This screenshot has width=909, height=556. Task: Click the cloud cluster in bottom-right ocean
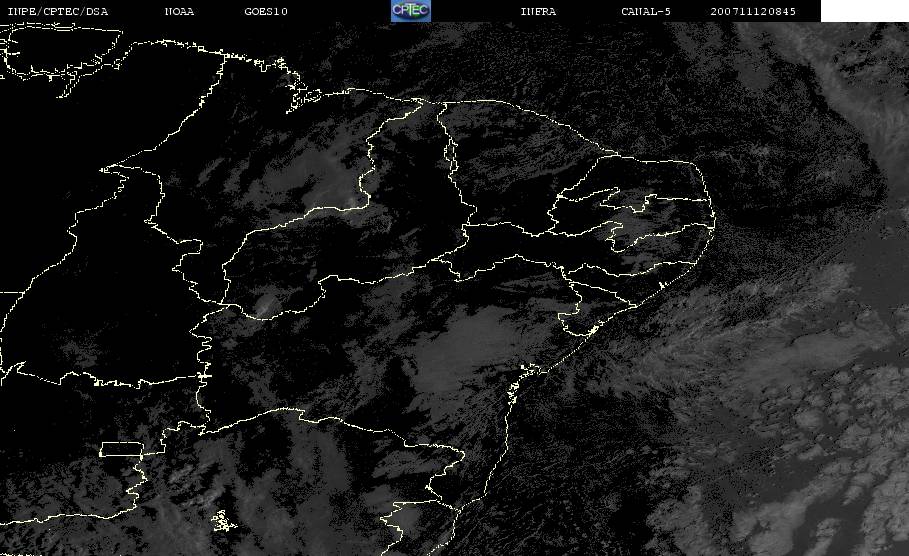pyautogui.click(x=800, y=450)
